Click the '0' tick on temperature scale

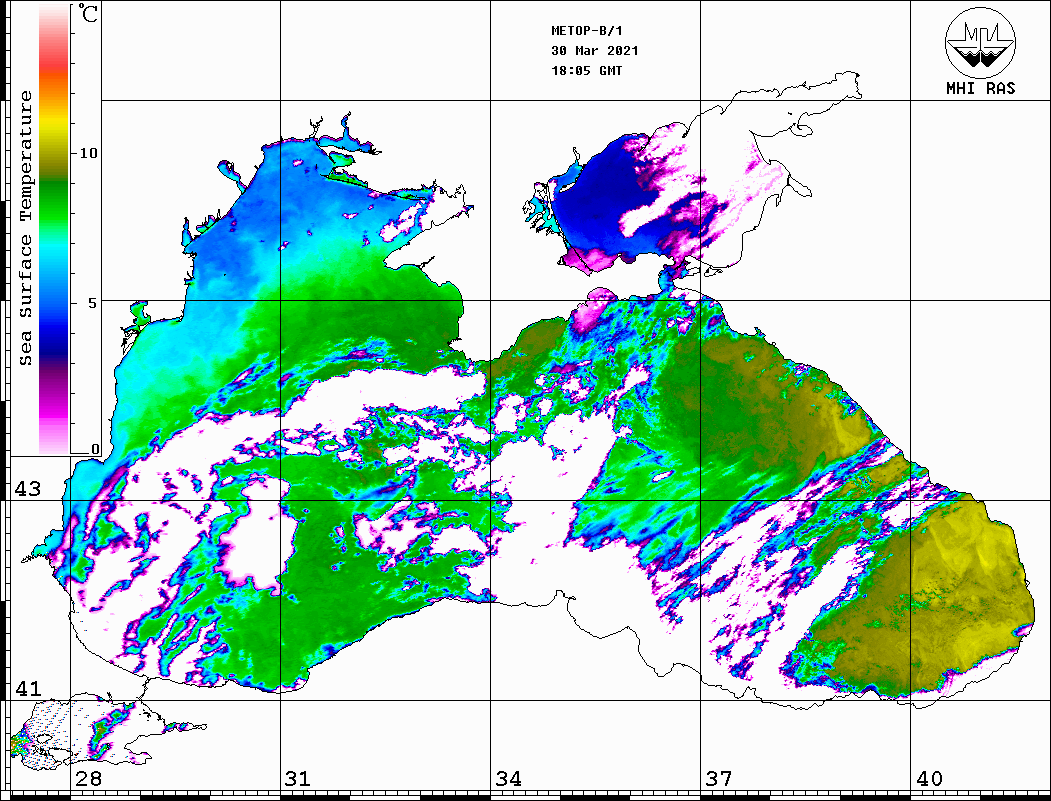point(95,449)
